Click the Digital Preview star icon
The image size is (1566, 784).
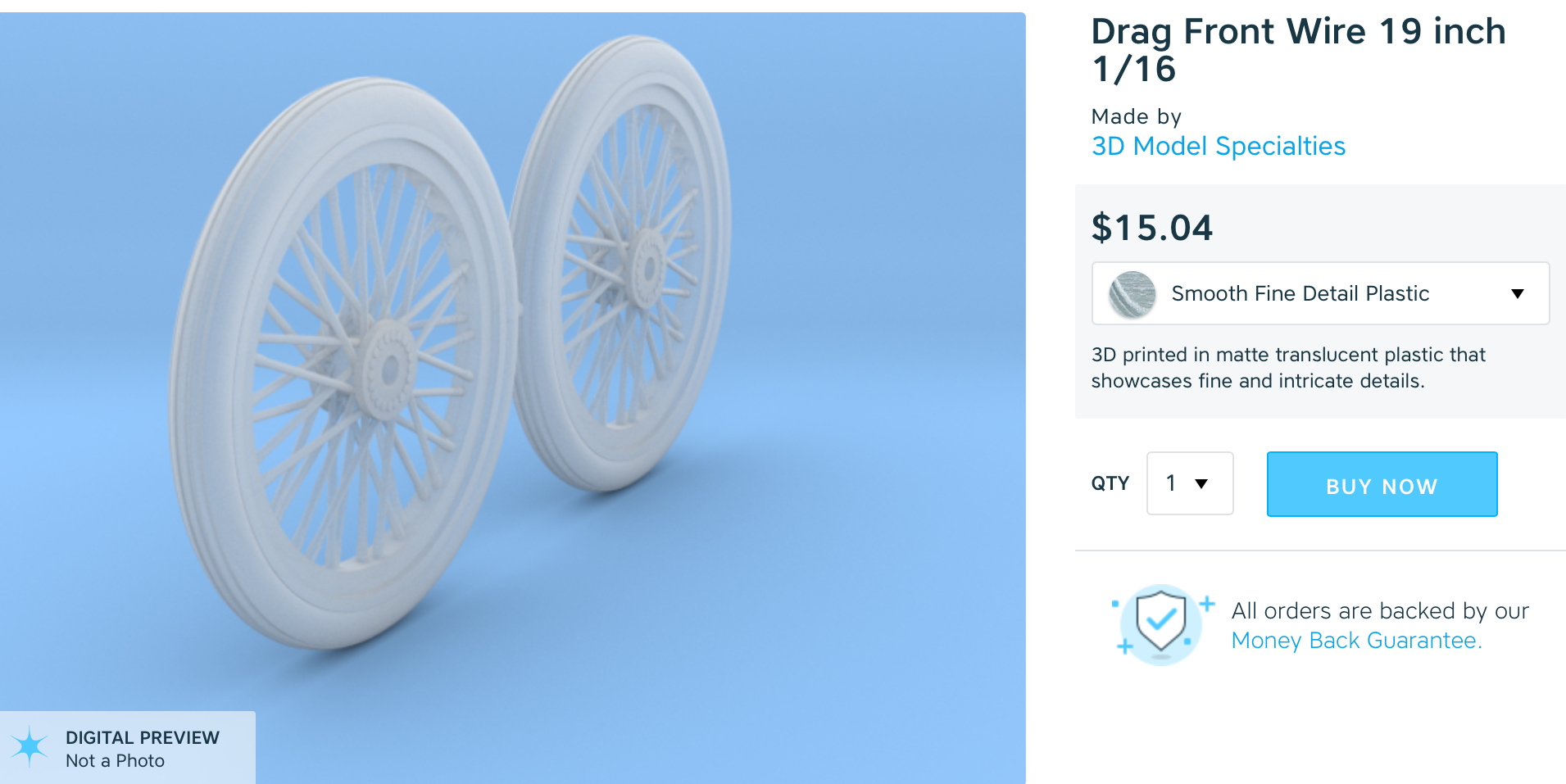[30, 746]
